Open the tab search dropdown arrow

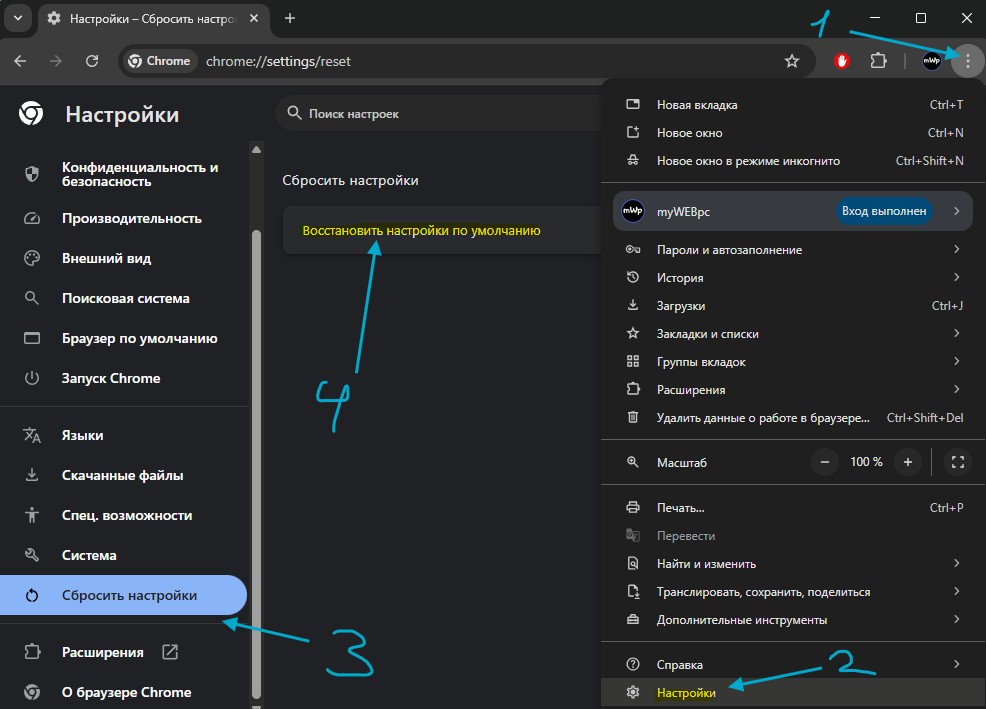click(x=18, y=18)
